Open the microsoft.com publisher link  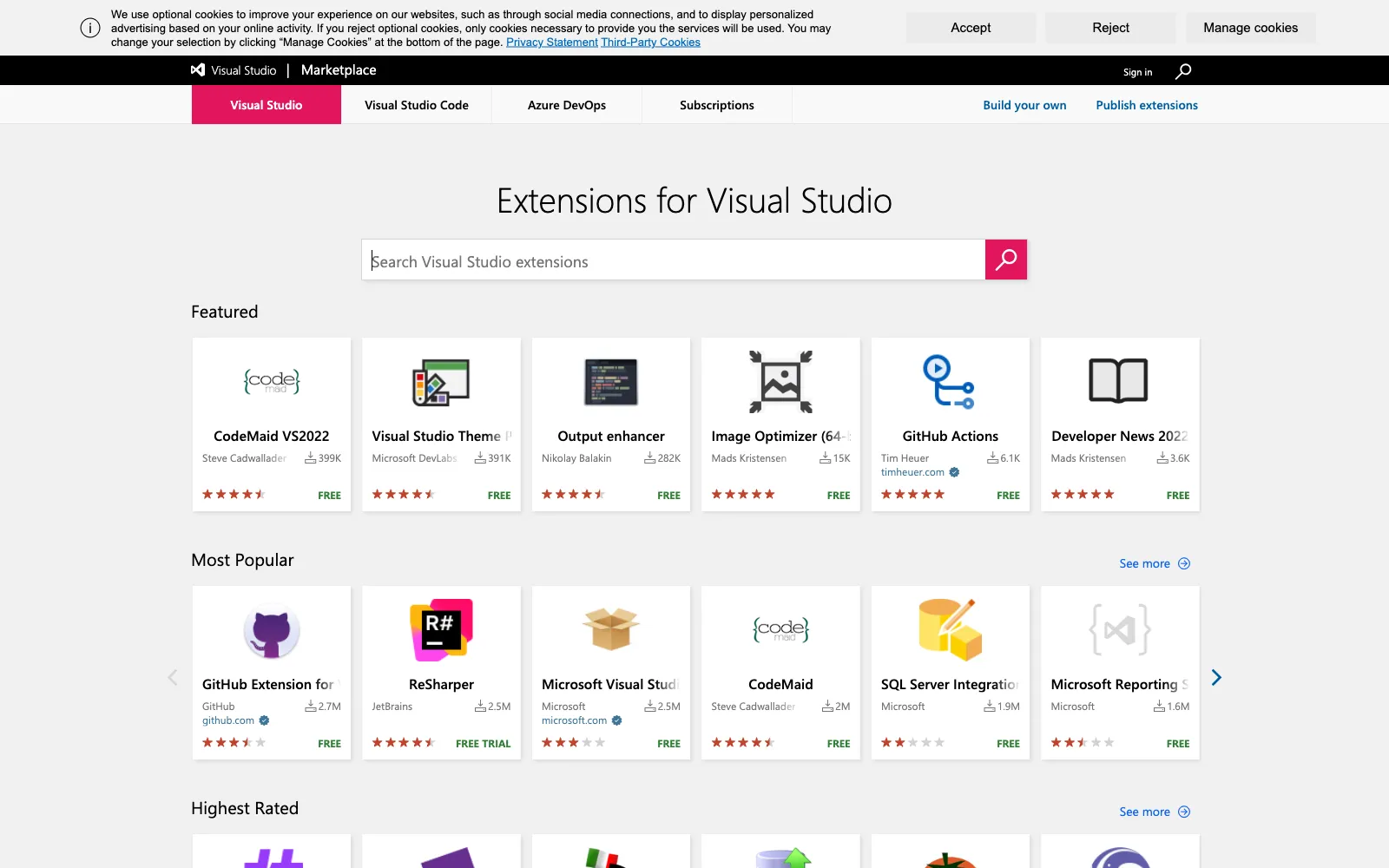(574, 720)
